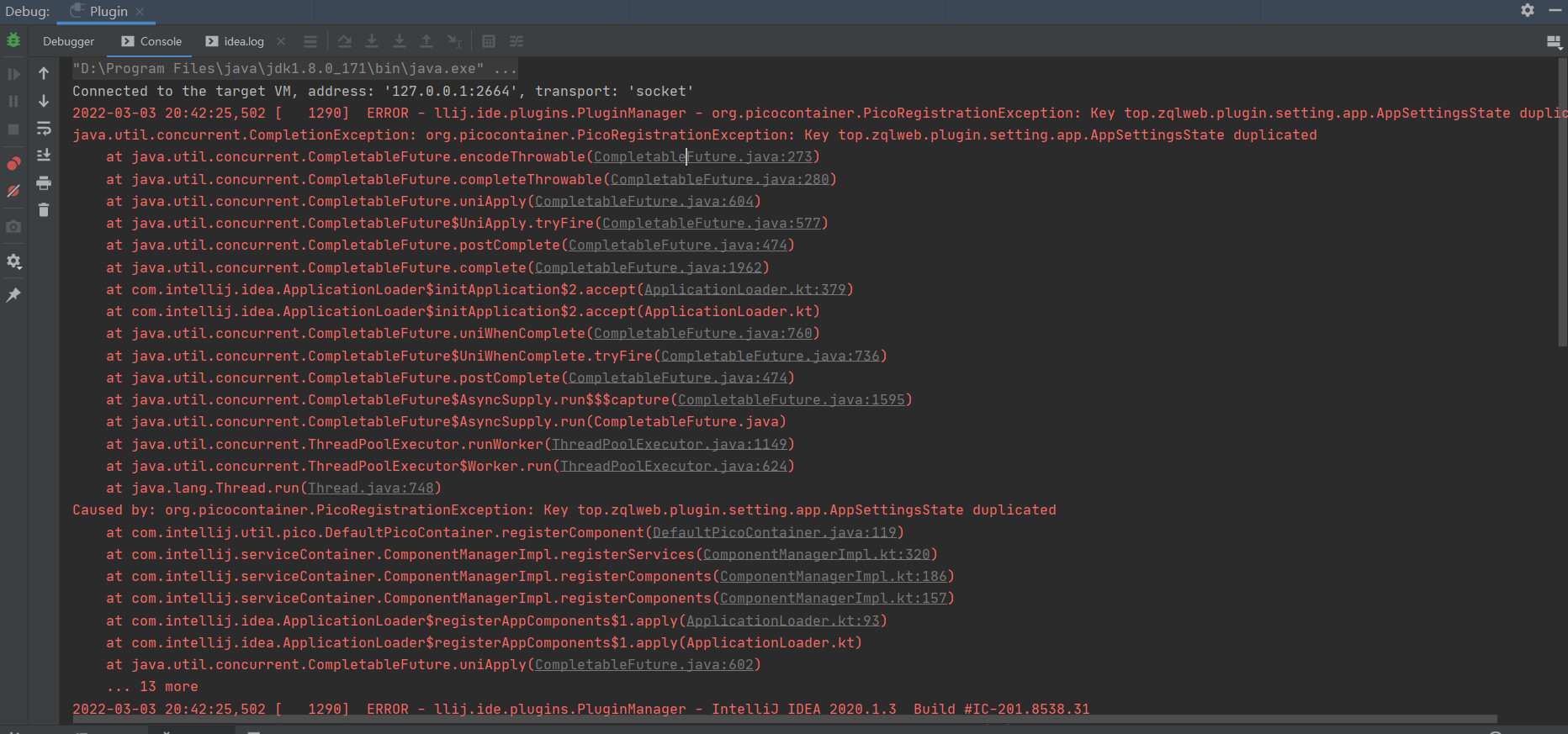This screenshot has height=734, width=1568.
Task: Jump to CompletableFuture.java:1595
Action: click(x=792, y=399)
